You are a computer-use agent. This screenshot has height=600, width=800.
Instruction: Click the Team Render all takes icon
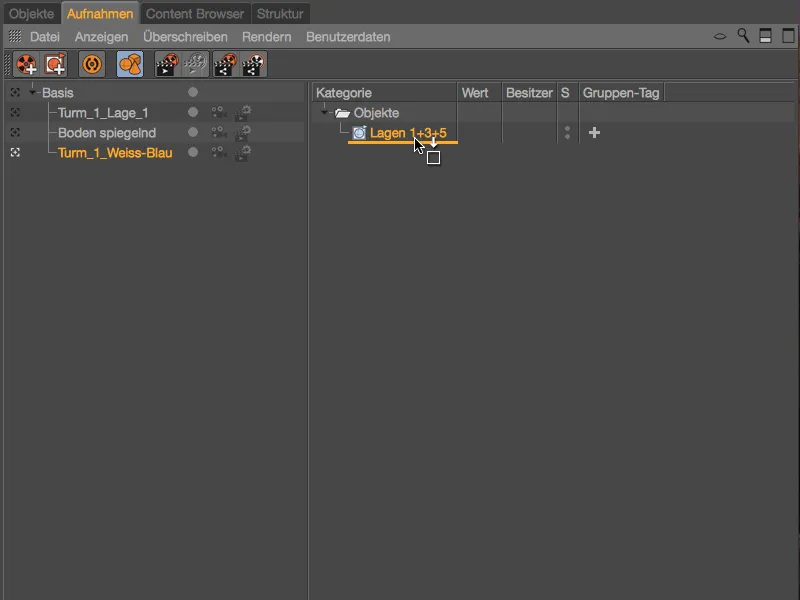click(254, 64)
